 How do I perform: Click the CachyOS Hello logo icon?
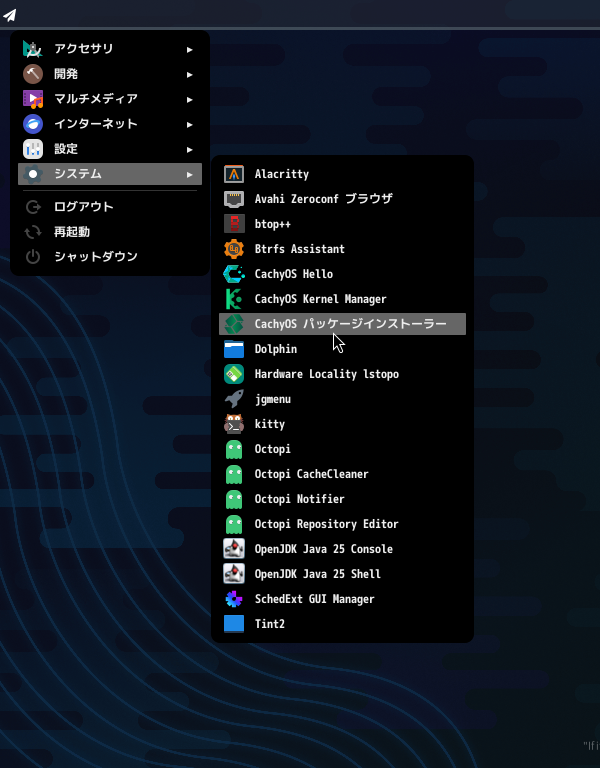(x=234, y=274)
